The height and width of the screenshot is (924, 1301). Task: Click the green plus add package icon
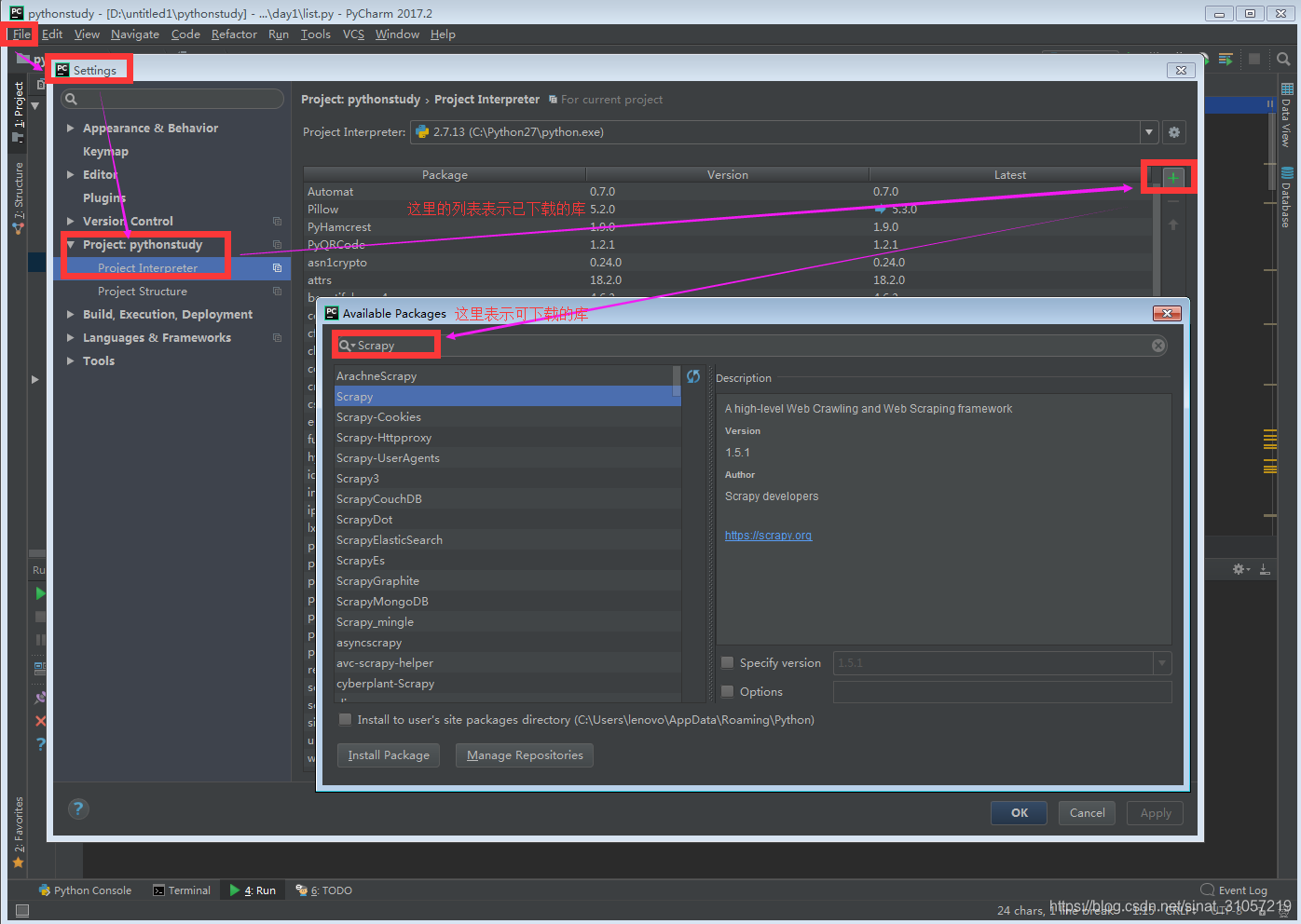(x=1172, y=177)
